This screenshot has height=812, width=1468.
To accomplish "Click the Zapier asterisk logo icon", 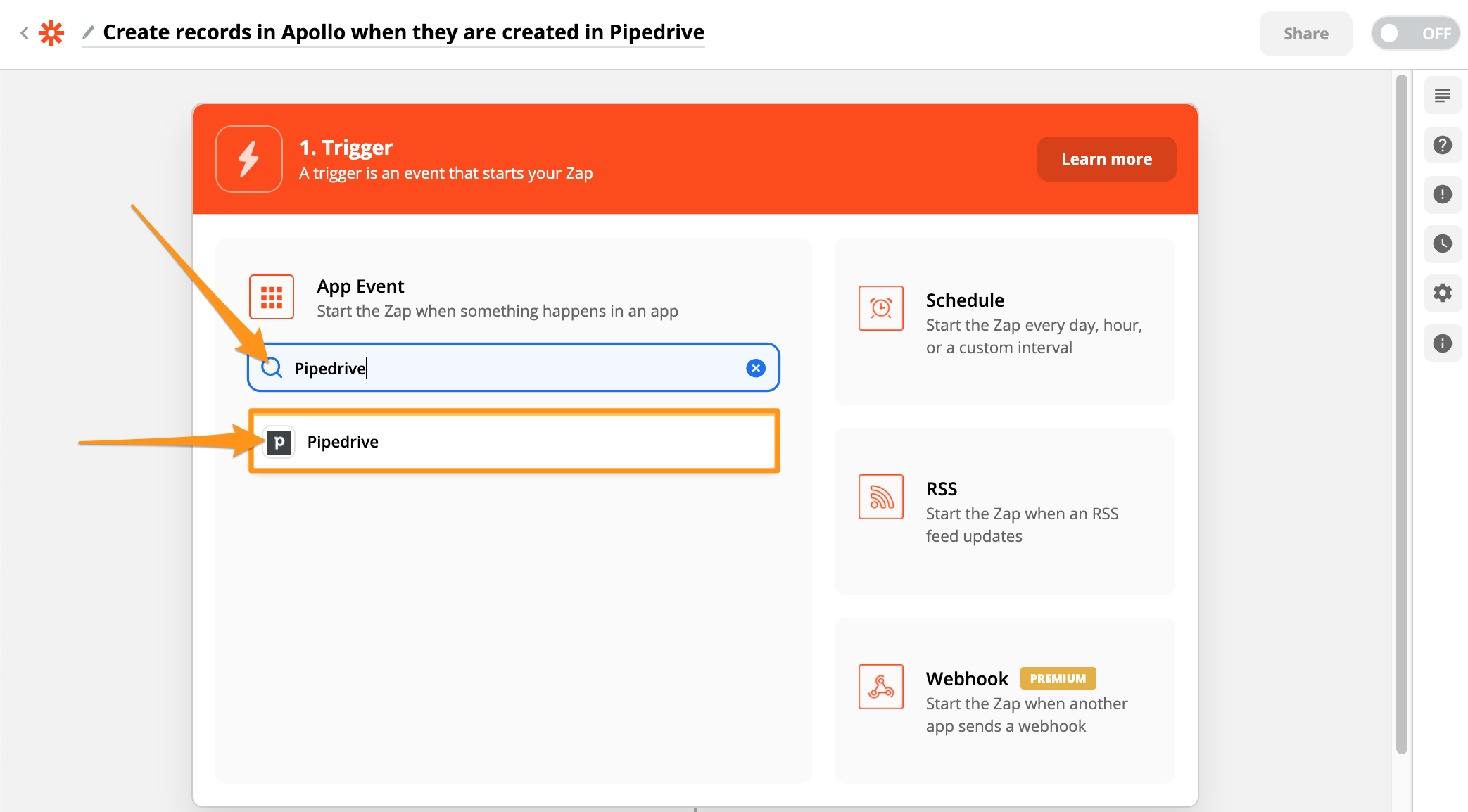I will tap(51, 33).
